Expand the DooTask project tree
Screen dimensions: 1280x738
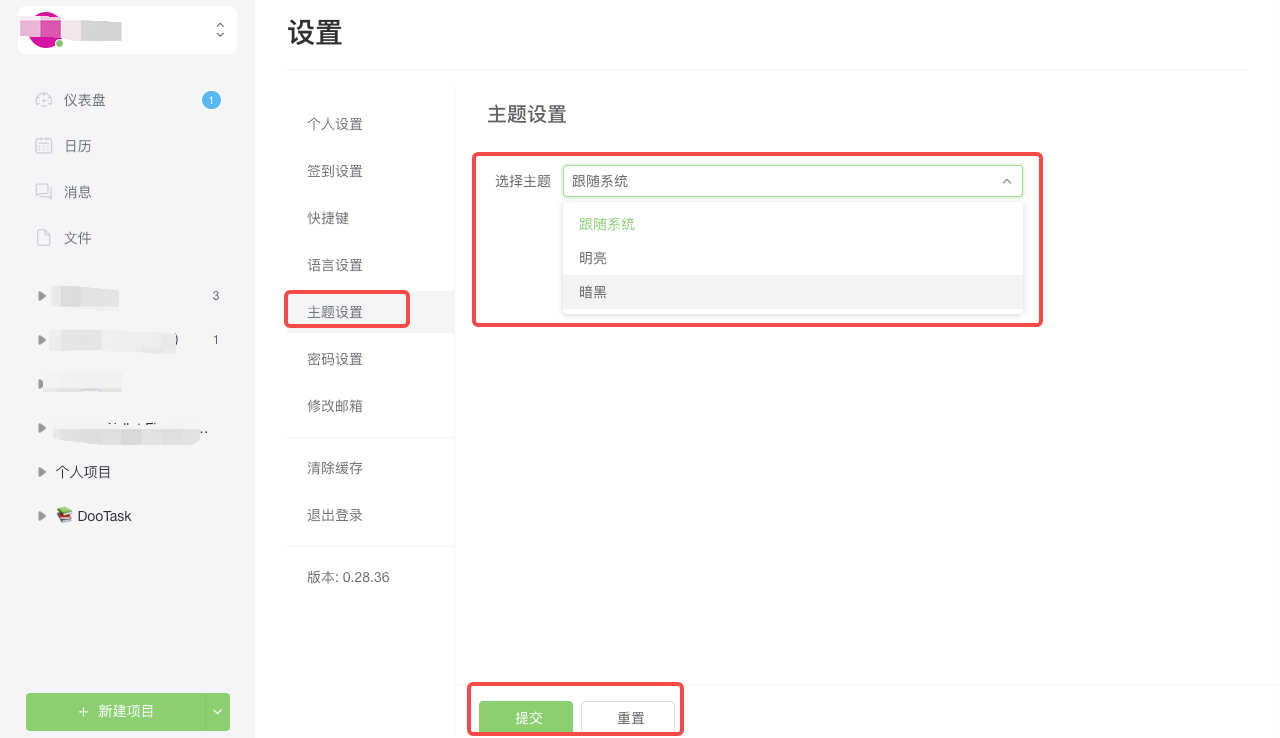(x=41, y=515)
